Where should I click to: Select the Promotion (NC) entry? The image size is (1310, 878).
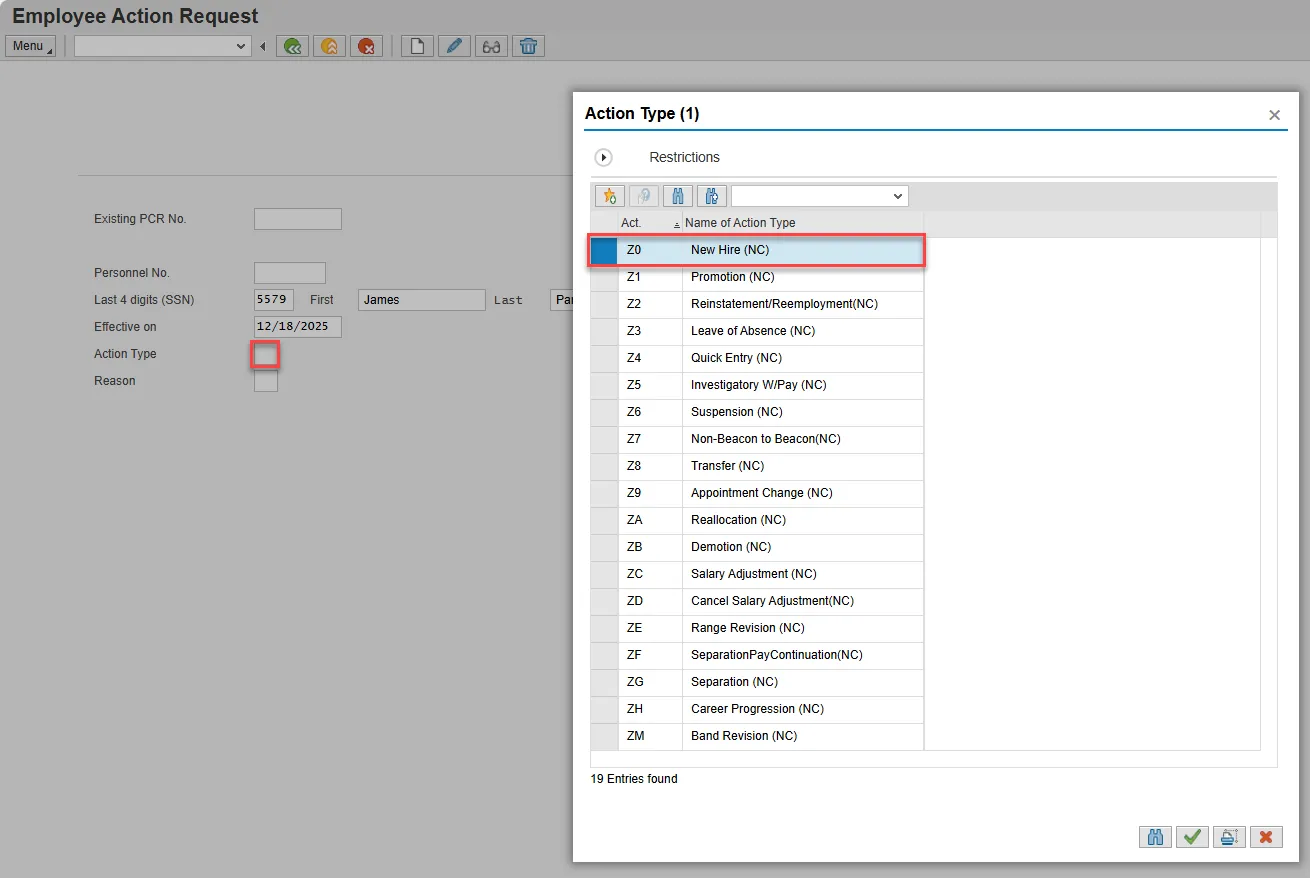click(x=732, y=277)
